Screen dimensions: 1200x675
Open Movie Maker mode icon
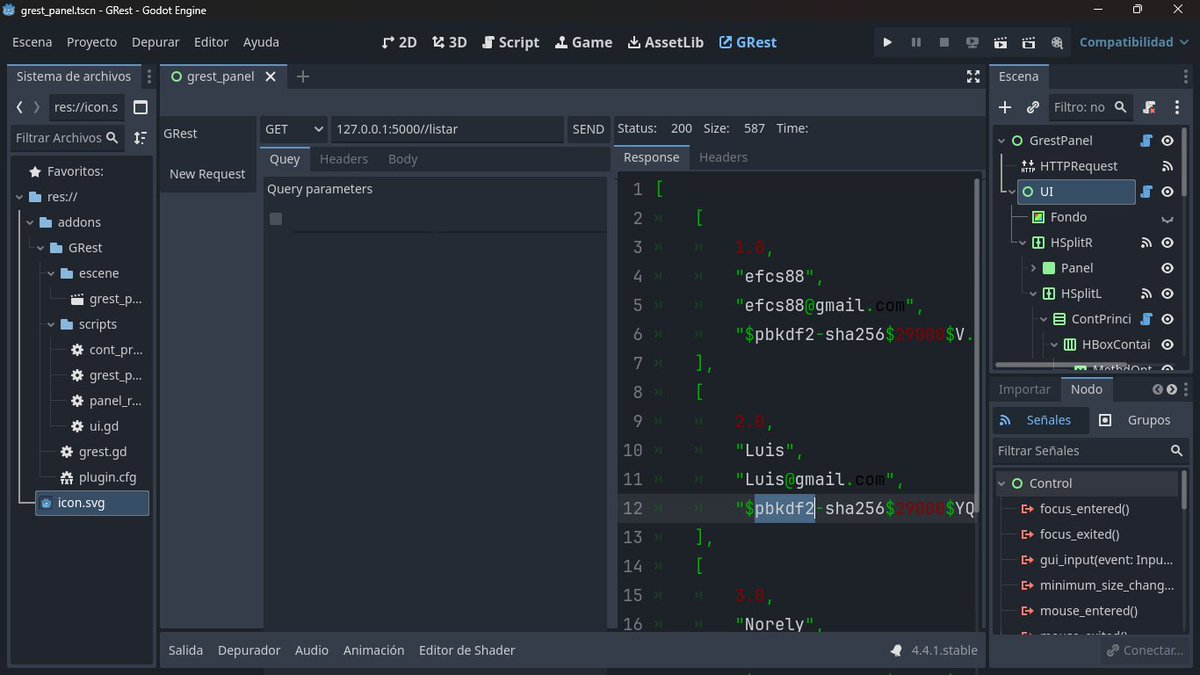(x=1057, y=42)
